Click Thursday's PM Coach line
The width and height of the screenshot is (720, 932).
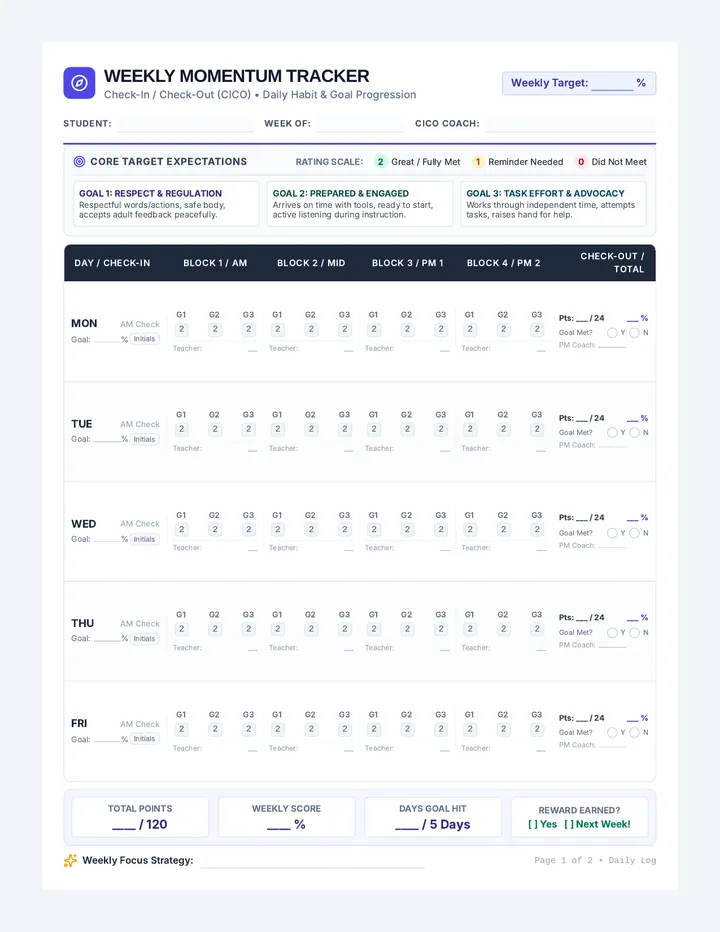point(611,645)
